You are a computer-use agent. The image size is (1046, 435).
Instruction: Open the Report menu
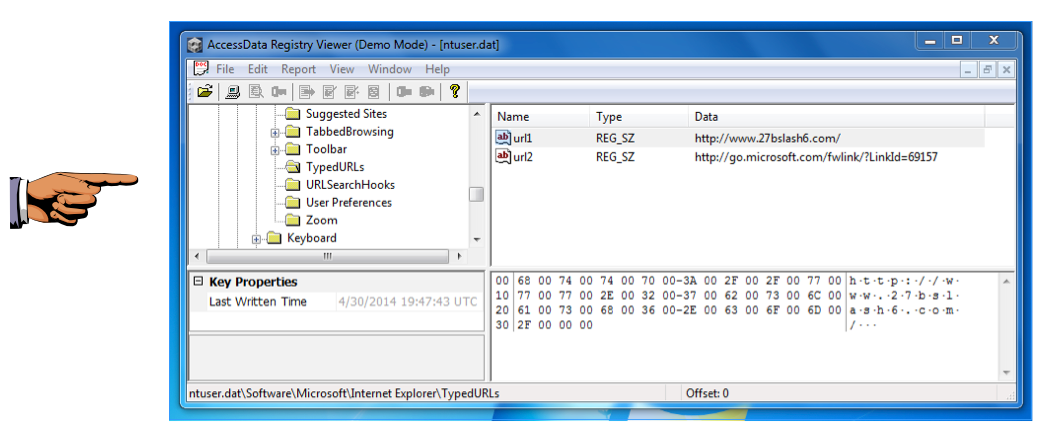298,69
